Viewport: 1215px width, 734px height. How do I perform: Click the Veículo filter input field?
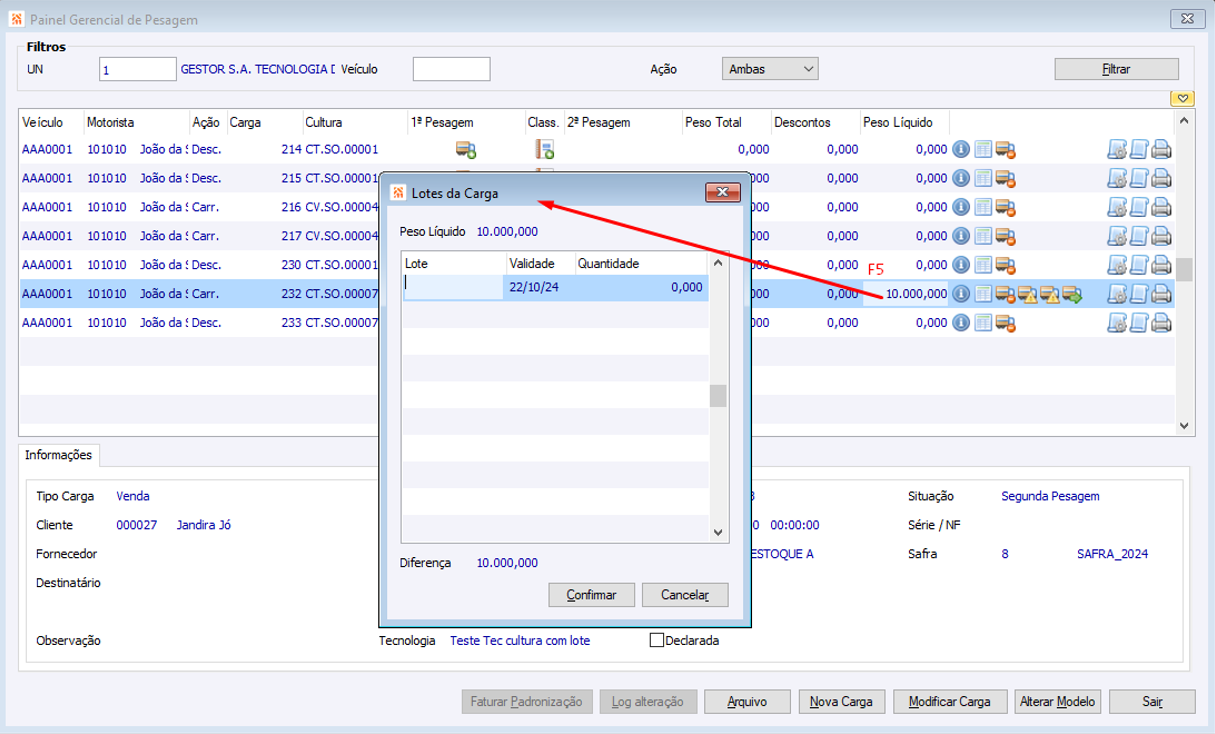pos(451,69)
